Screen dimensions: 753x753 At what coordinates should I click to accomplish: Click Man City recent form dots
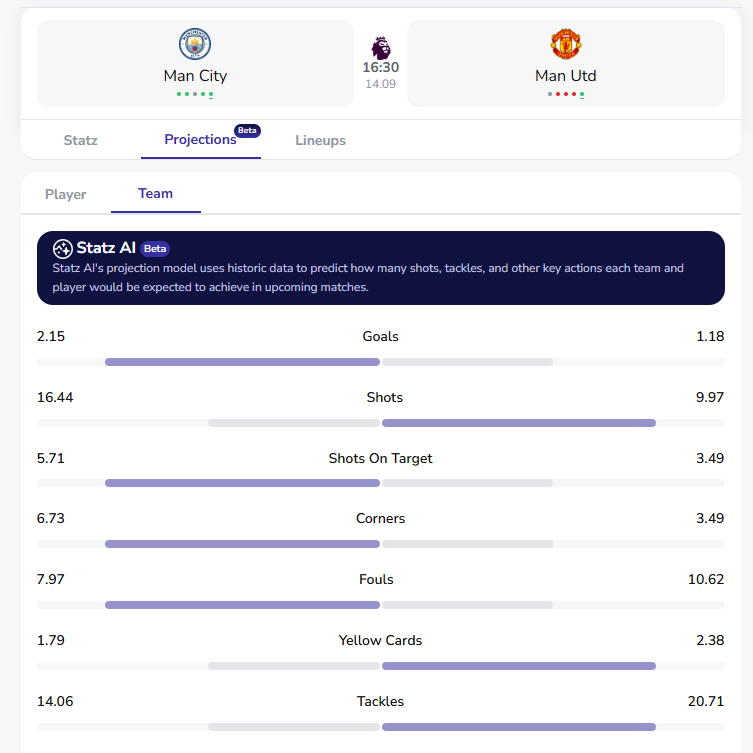pos(195,94)
